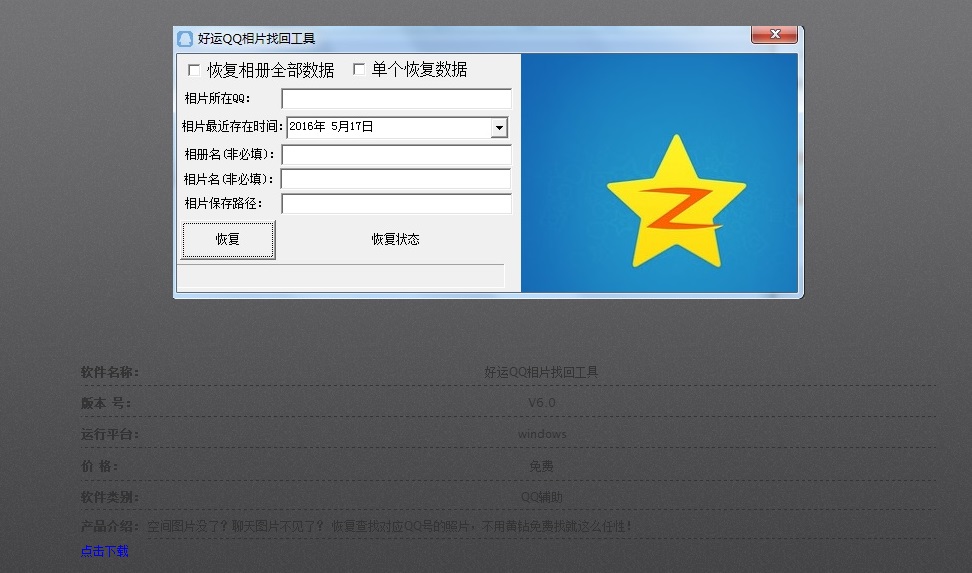972x573 pixels.
Task: Click the 运行平台 label
Action: tap(110, 434)
